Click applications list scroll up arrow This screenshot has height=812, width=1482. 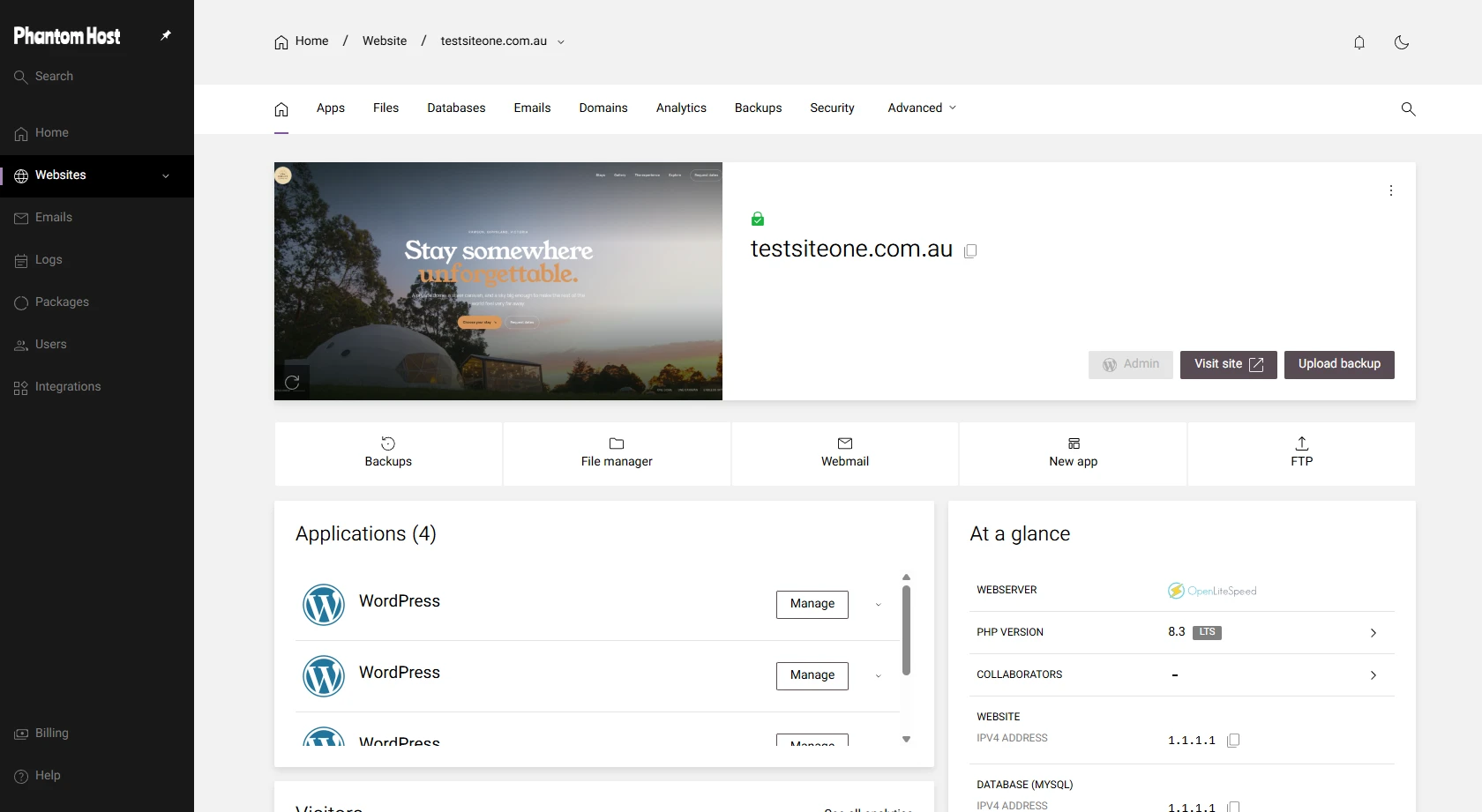coord(906,577)
